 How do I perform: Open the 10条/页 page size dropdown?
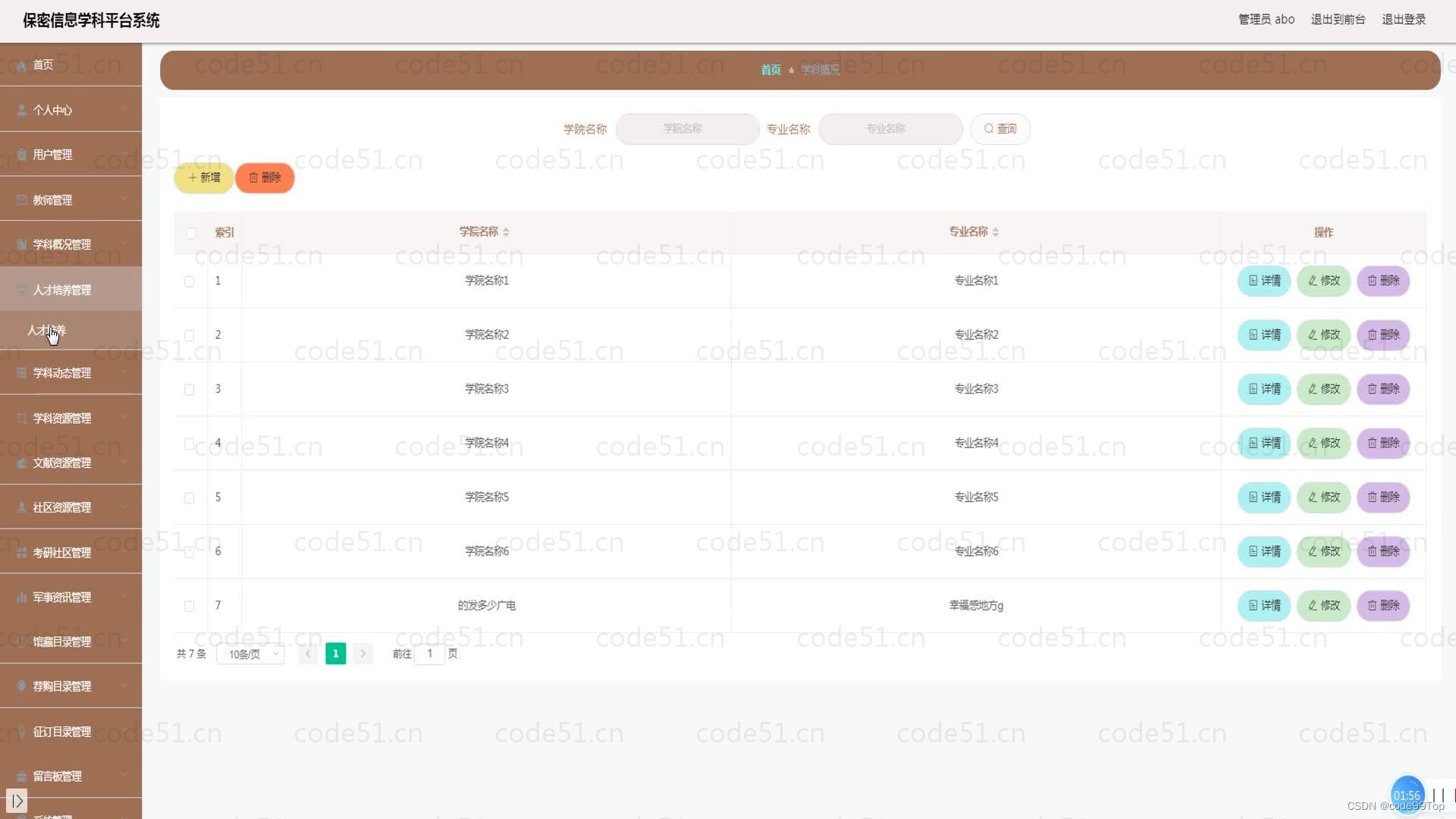coord(250,654)
